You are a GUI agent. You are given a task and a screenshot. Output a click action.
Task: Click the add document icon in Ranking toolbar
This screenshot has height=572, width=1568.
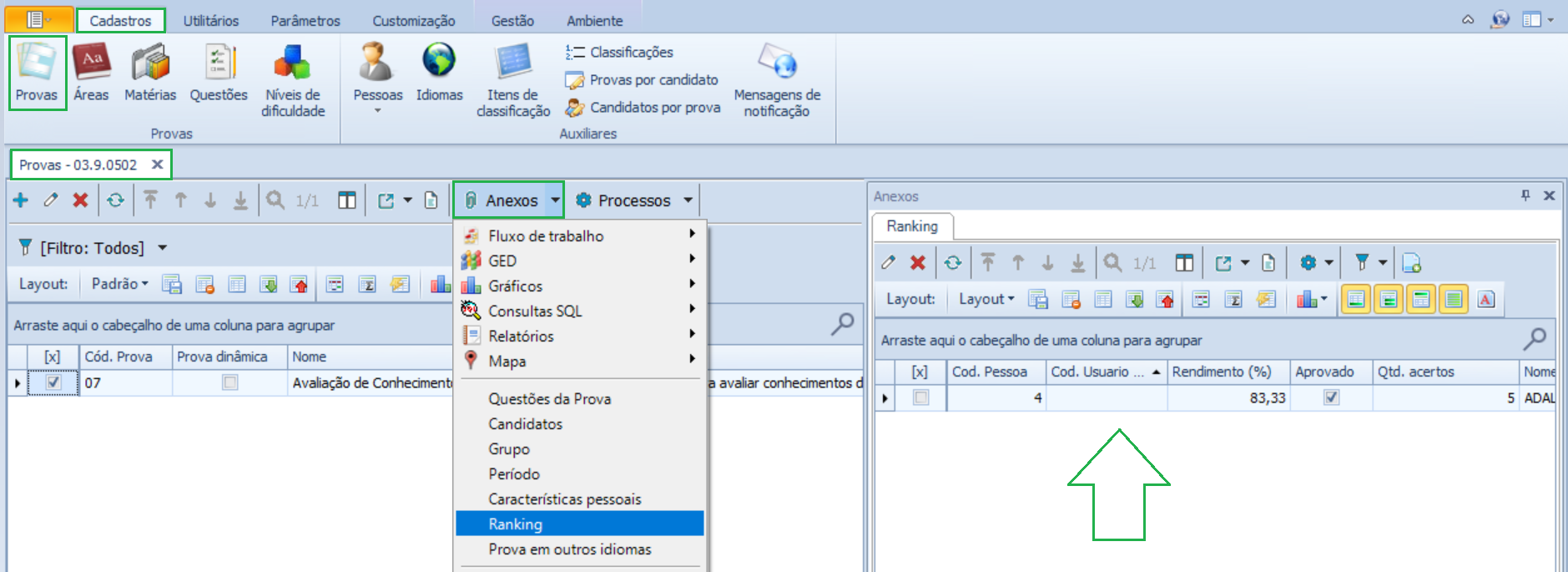point(1412,263)
